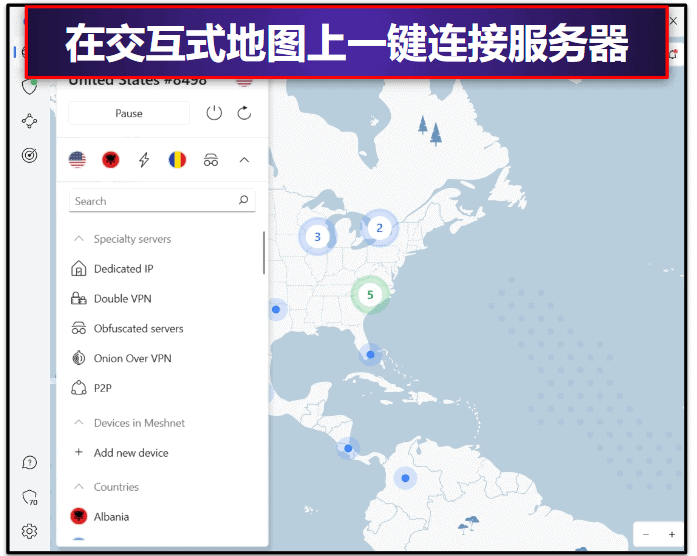Open settings gear icon
Image resolution: width=697 pixels, height=556 pixels.
(30, 531)
